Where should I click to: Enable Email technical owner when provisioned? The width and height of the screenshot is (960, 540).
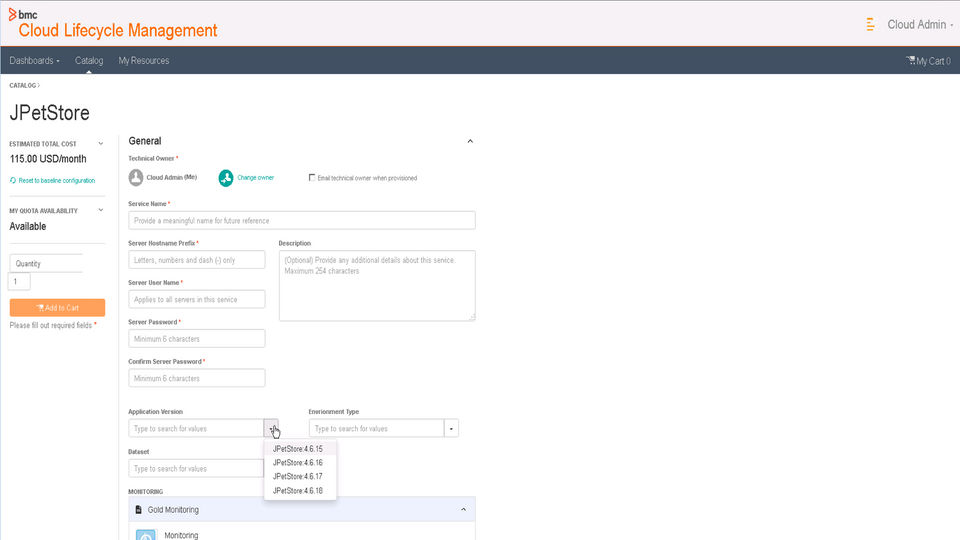point(312,178)
